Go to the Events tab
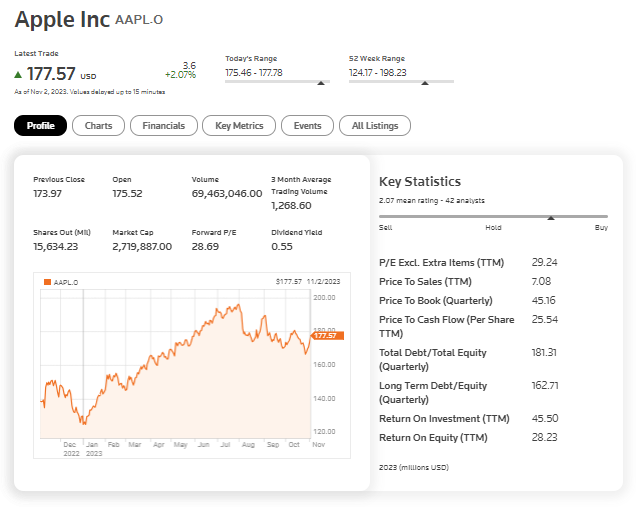The height and width of the screenshot is (514, 636). 307,126
